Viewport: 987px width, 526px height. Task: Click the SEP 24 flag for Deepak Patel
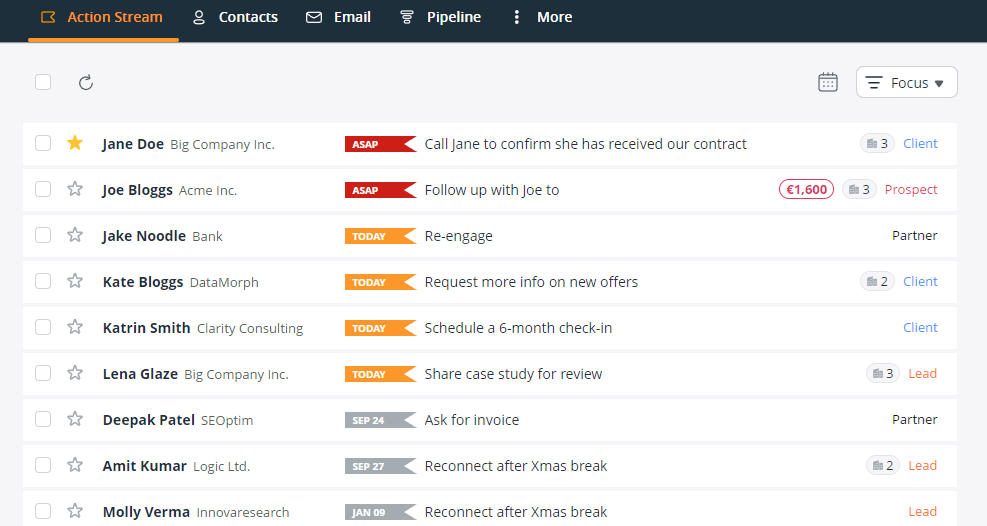click(380, 420)
